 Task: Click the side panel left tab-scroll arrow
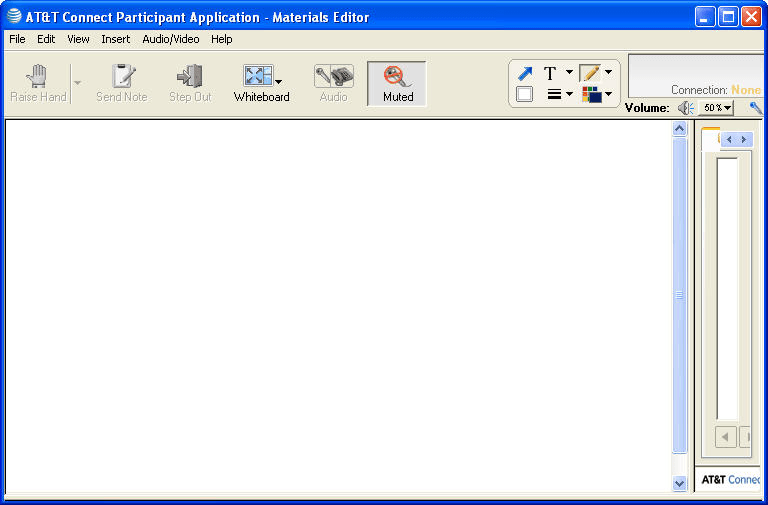coord(729,140)
